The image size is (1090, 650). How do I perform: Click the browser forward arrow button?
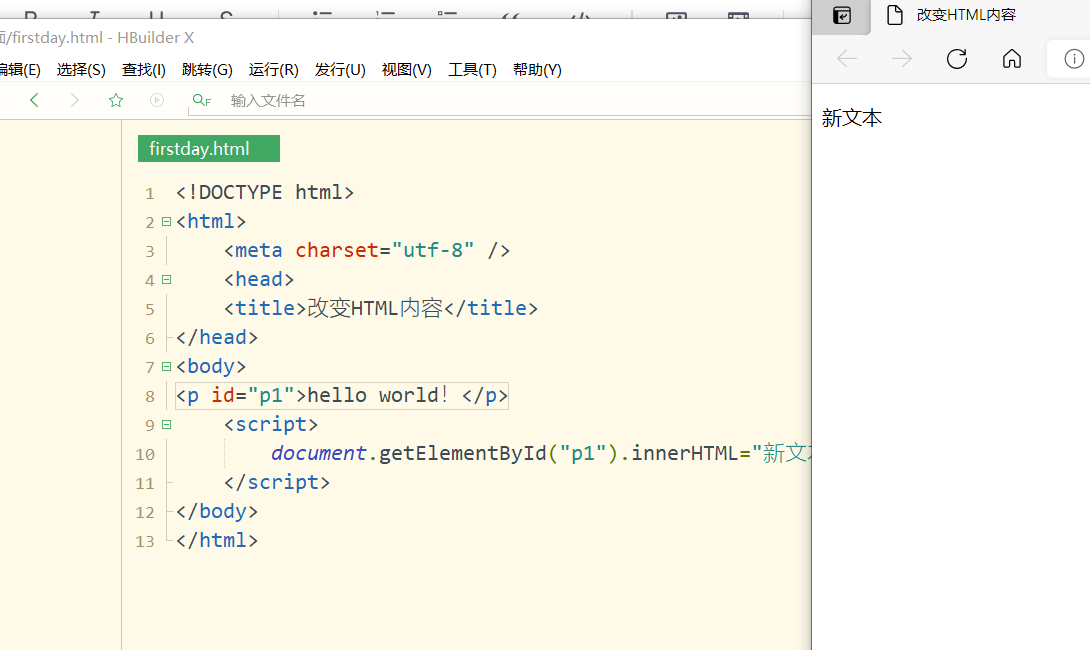click(902, 58)
